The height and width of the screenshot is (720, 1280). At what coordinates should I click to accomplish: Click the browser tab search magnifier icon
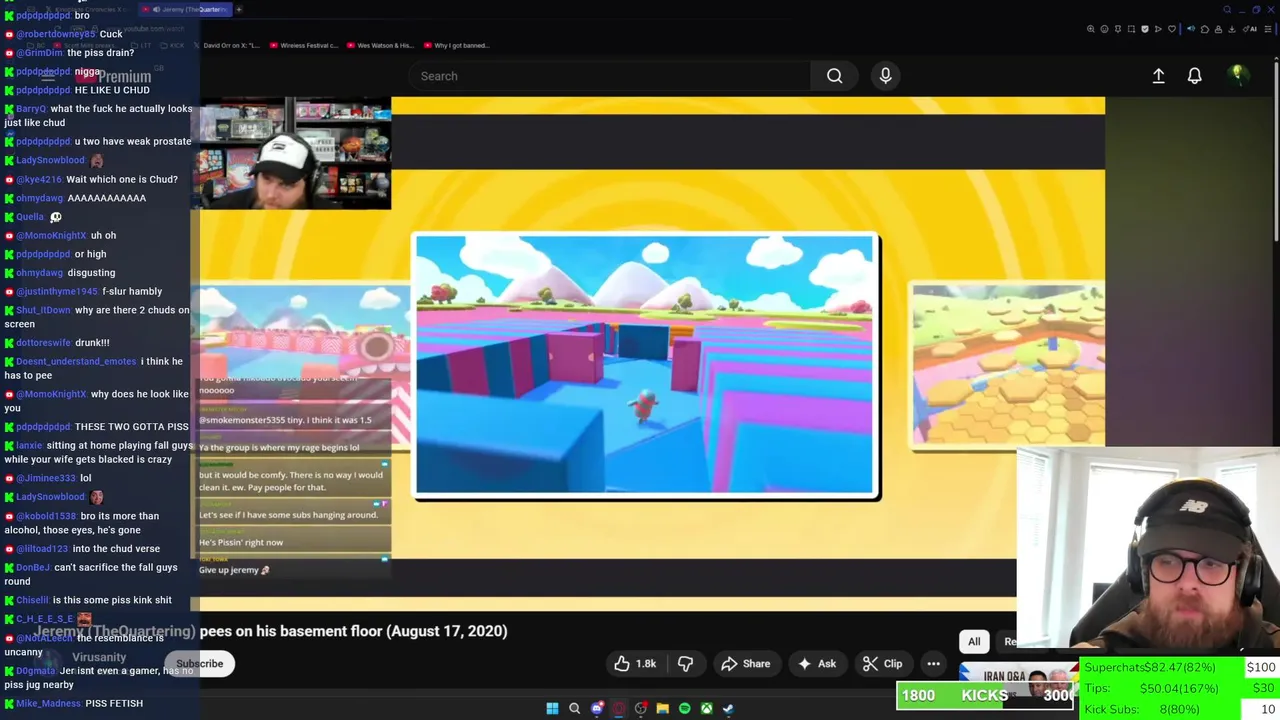1227,10
